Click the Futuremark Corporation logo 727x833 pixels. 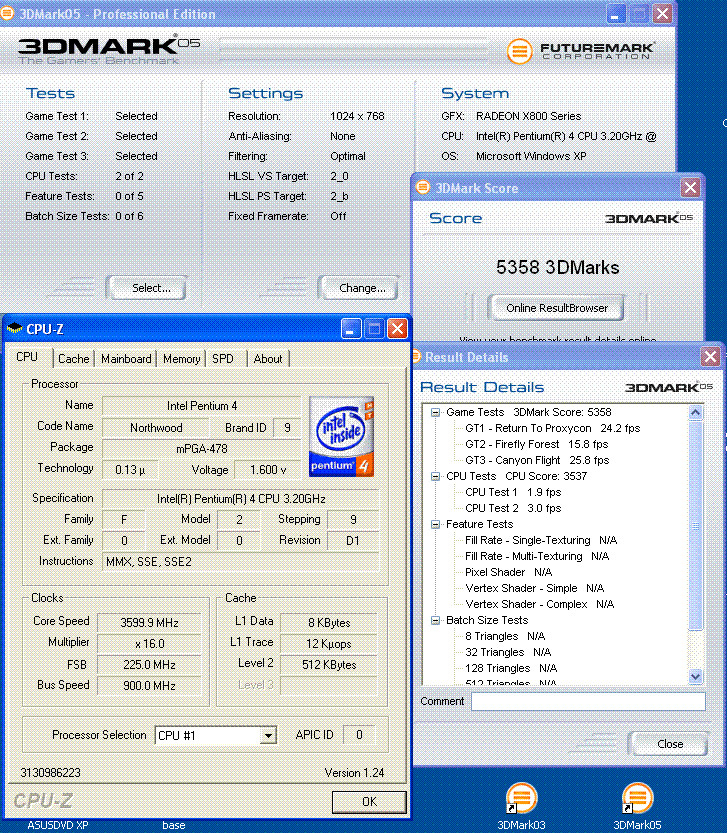[x=581, y=52]
